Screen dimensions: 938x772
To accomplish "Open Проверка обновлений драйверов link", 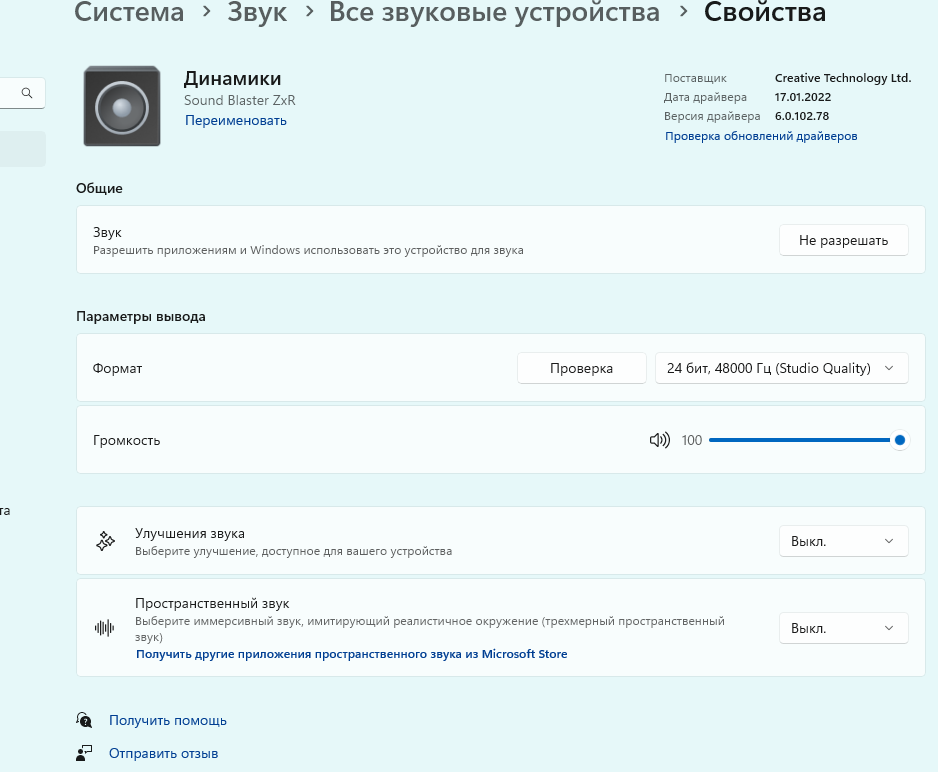I will [761, 136].
